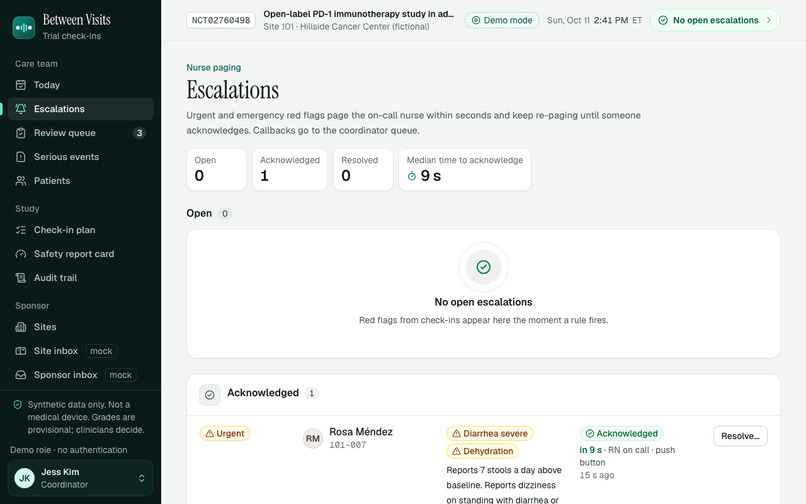Click the stopwatch icon next to 9 s
Image resolution: width=806 pixels, height=504 pixels.
pyautogui.click(x=412, y=176)
